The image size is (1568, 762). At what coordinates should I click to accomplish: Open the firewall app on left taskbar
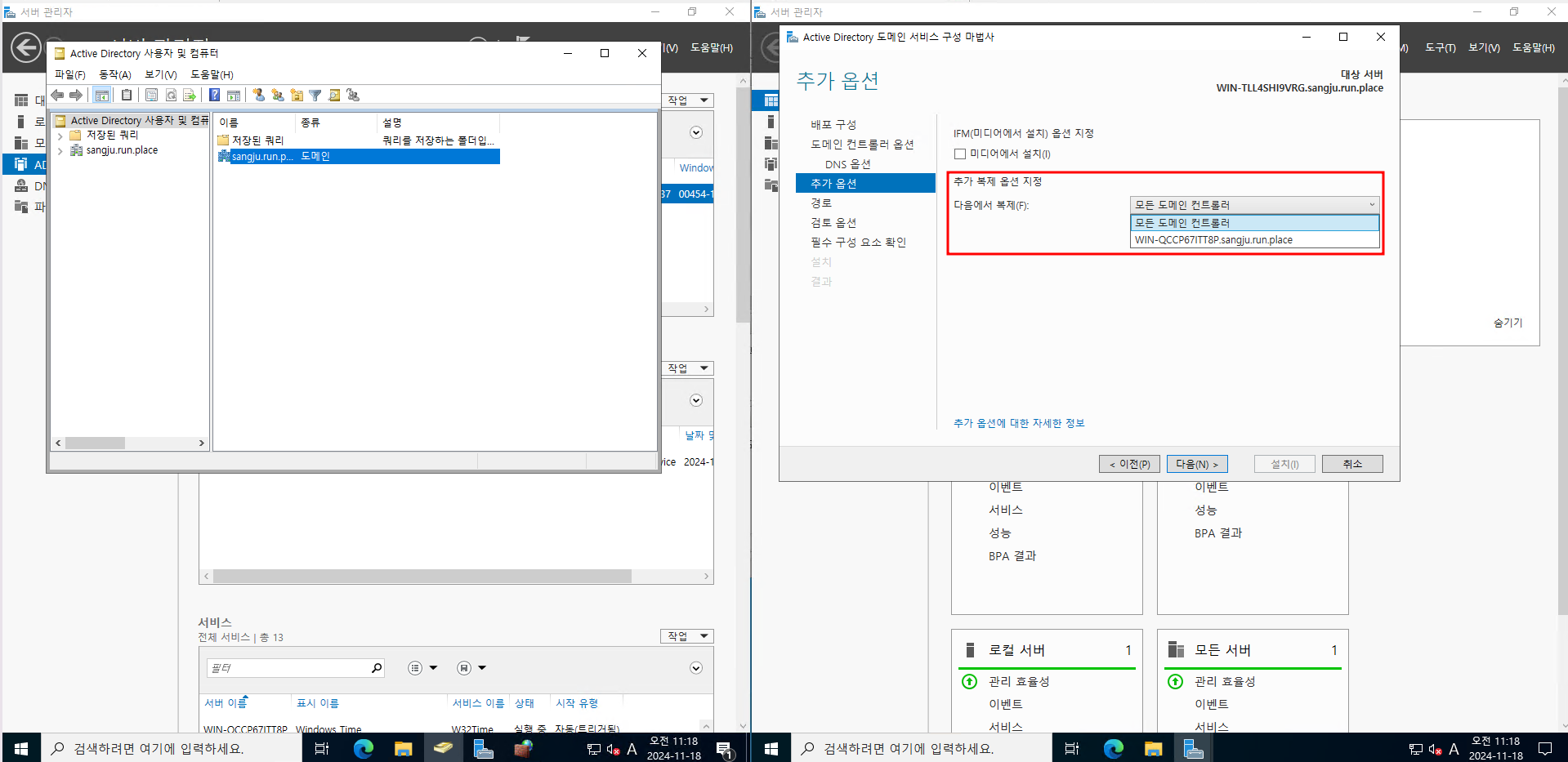523,748
